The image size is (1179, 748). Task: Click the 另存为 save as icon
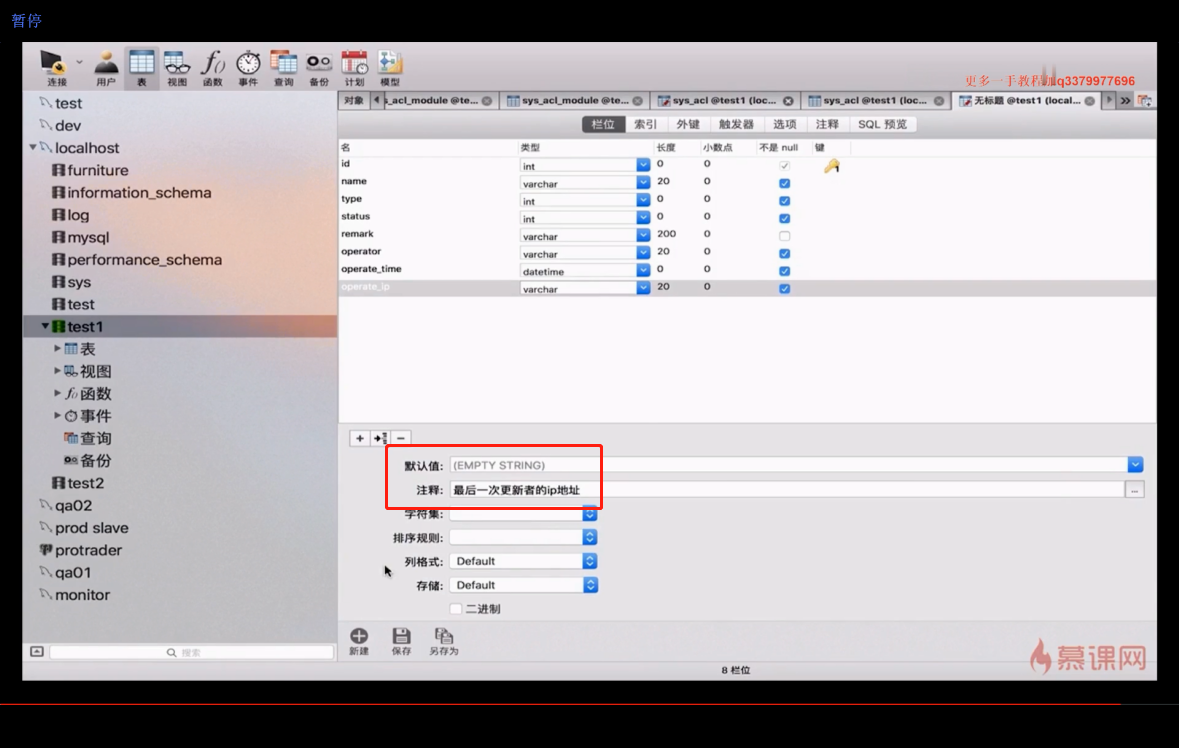[x=444, y=641]
